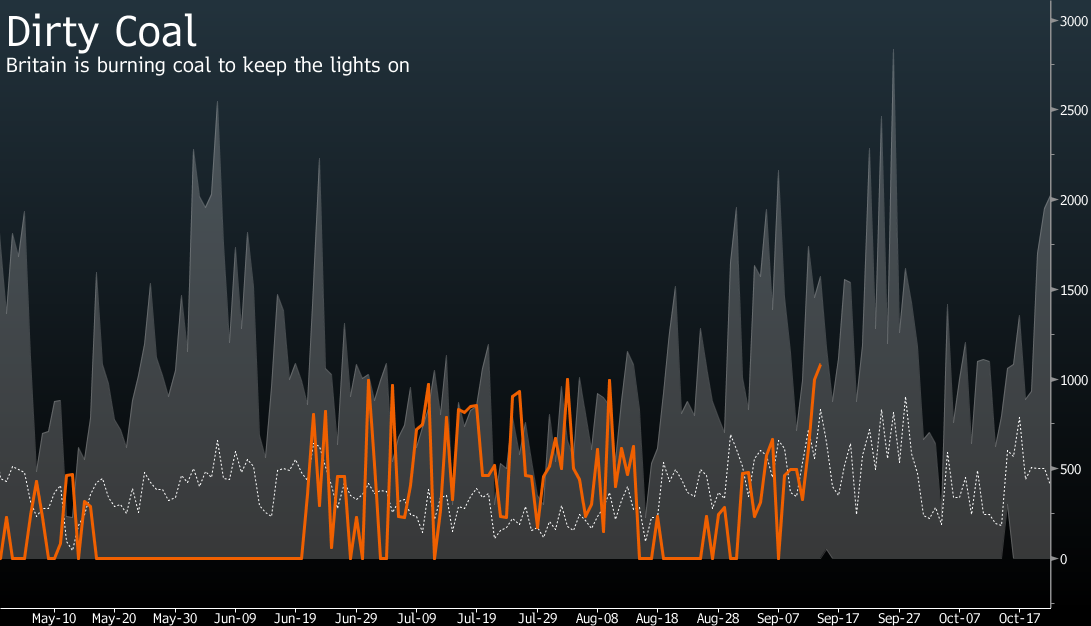The image size is (1091, 626).
Task: Select the May-10 date on the x-axis
Action: (54, 618)
